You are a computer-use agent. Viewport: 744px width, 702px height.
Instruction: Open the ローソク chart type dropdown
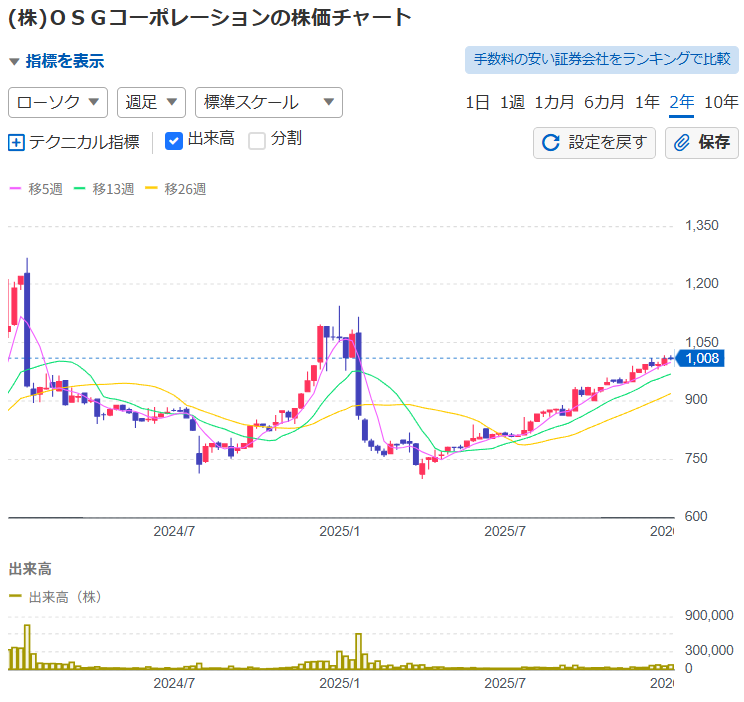tap(58, 102)
